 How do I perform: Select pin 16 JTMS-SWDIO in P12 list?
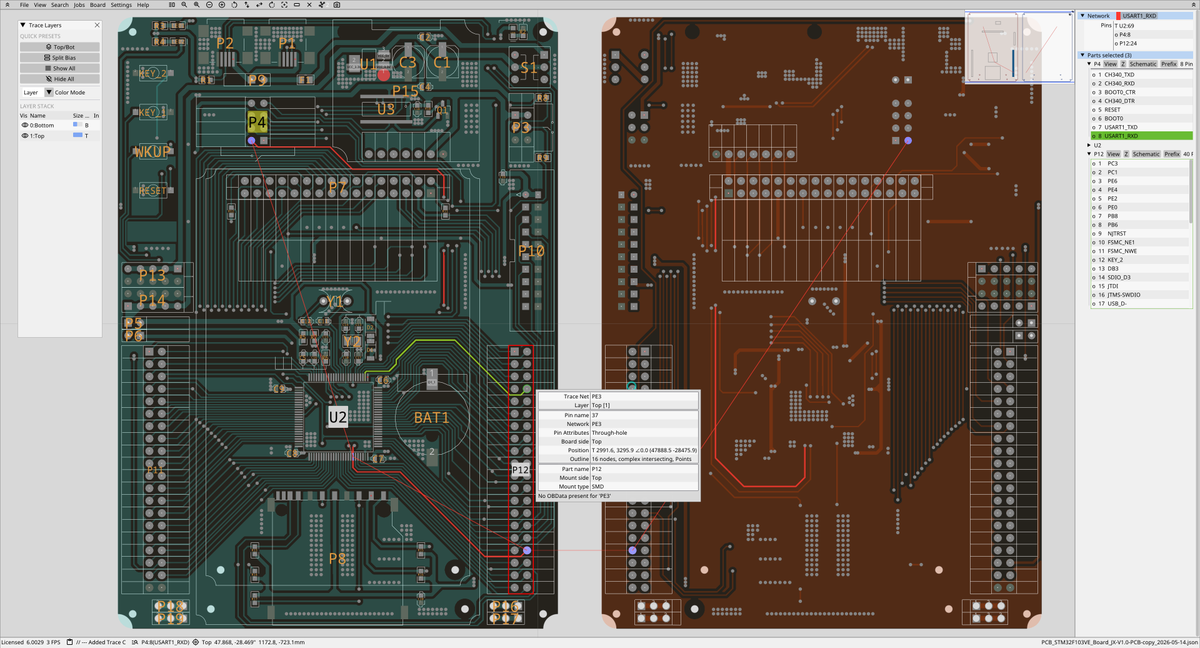1139,295
